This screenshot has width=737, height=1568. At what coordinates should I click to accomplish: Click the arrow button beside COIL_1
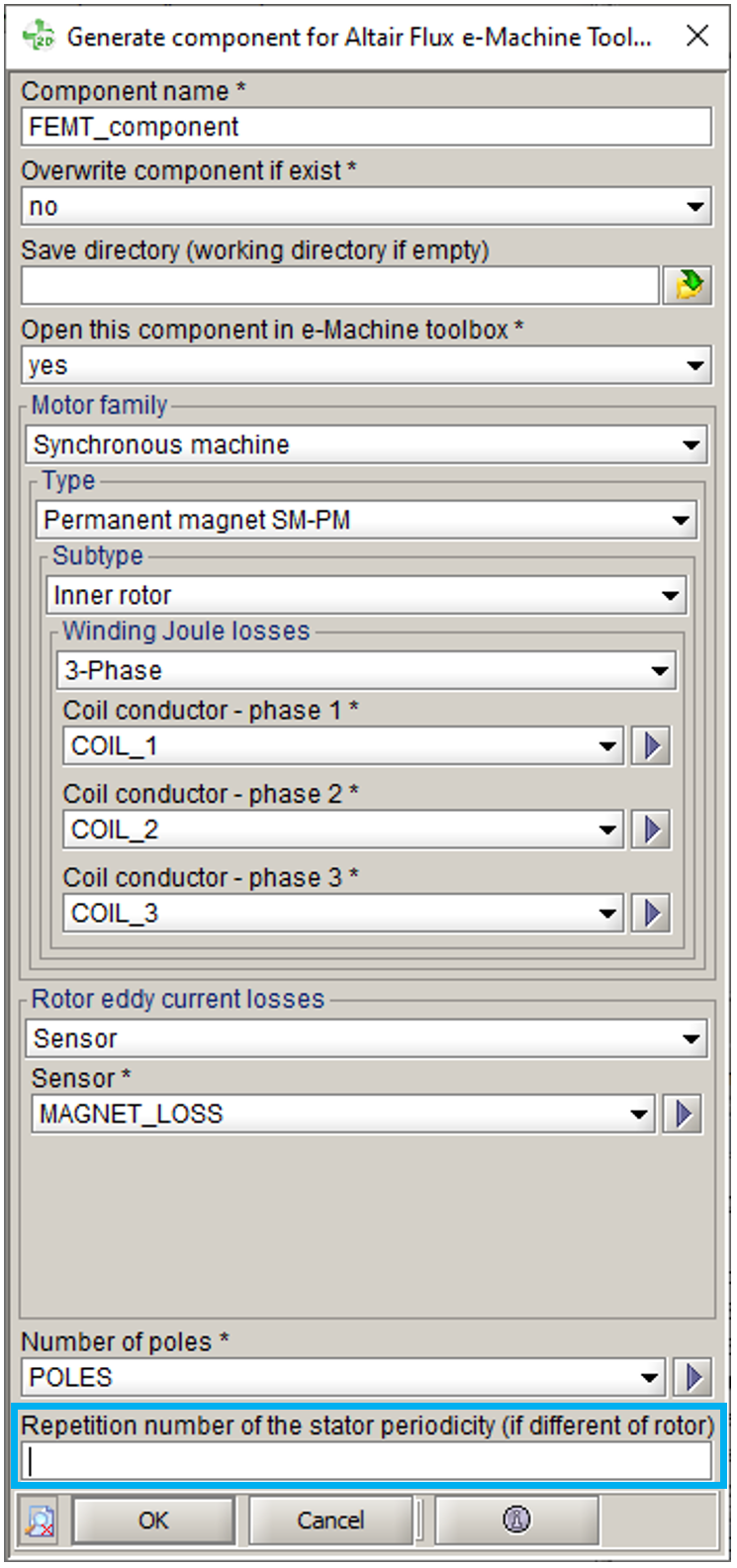pyautogui.click(x=651, y=746)
